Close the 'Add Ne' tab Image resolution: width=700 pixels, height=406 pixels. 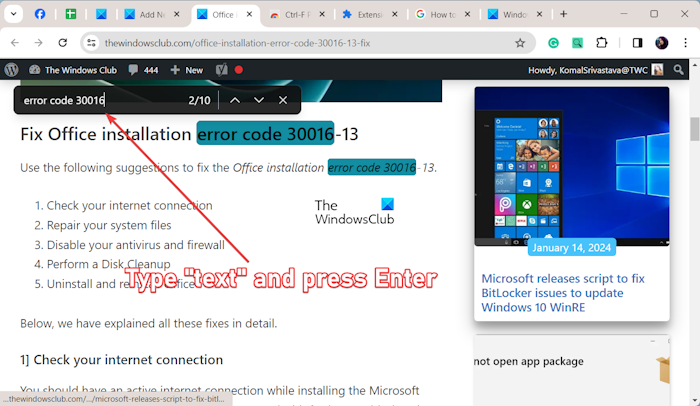[177, 14]
